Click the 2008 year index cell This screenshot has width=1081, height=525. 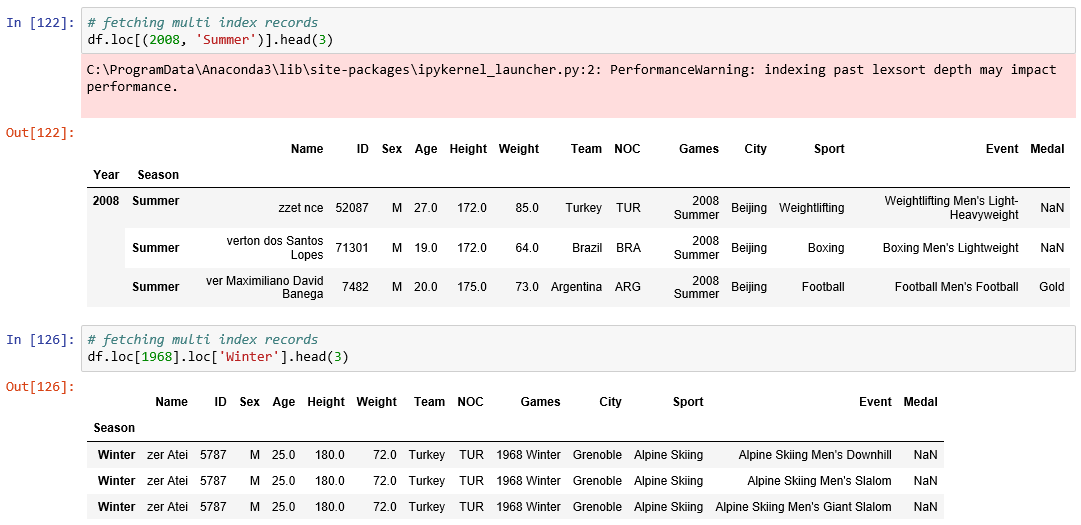[106, 201]
